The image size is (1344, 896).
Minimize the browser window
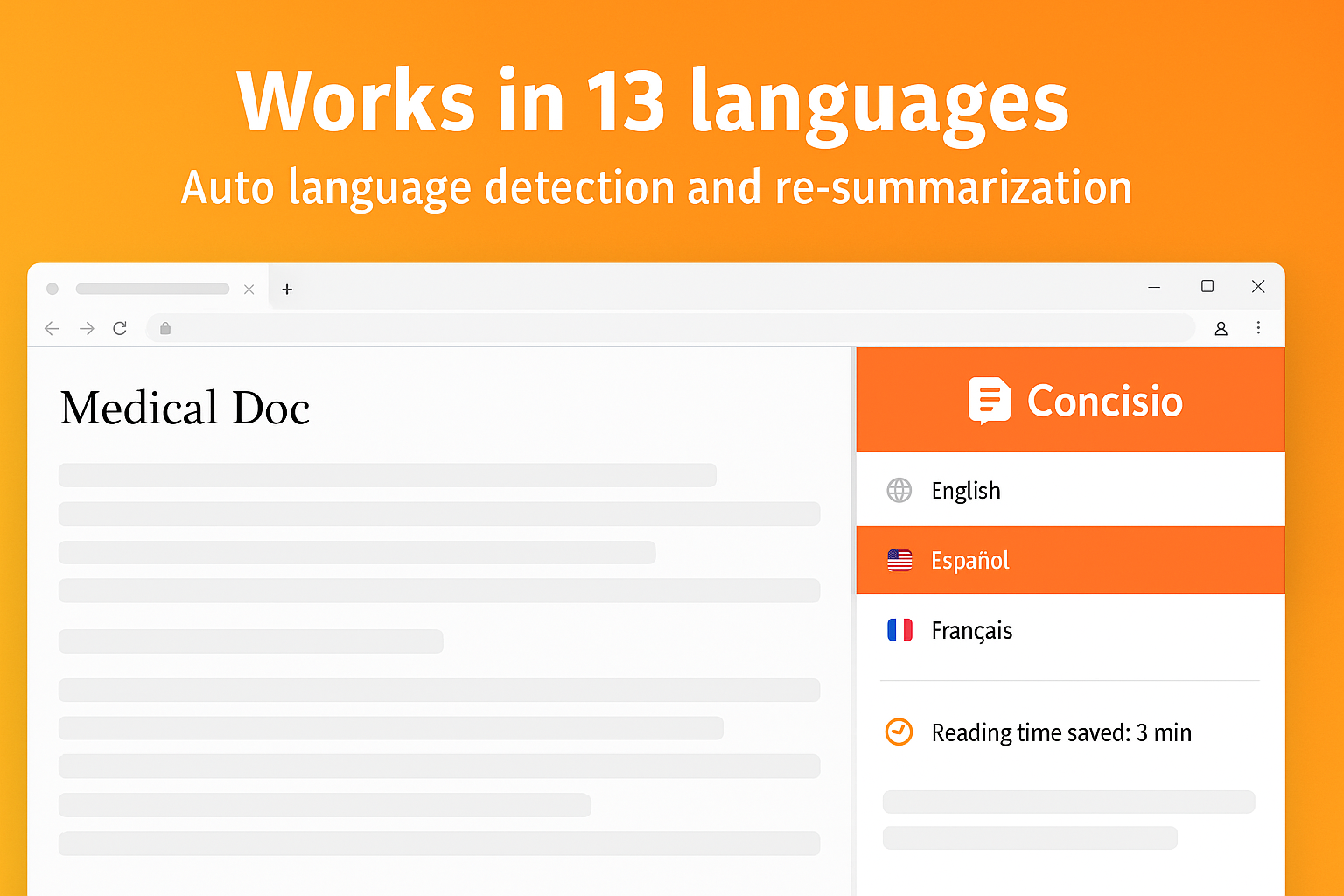[x=1154, y=287]
